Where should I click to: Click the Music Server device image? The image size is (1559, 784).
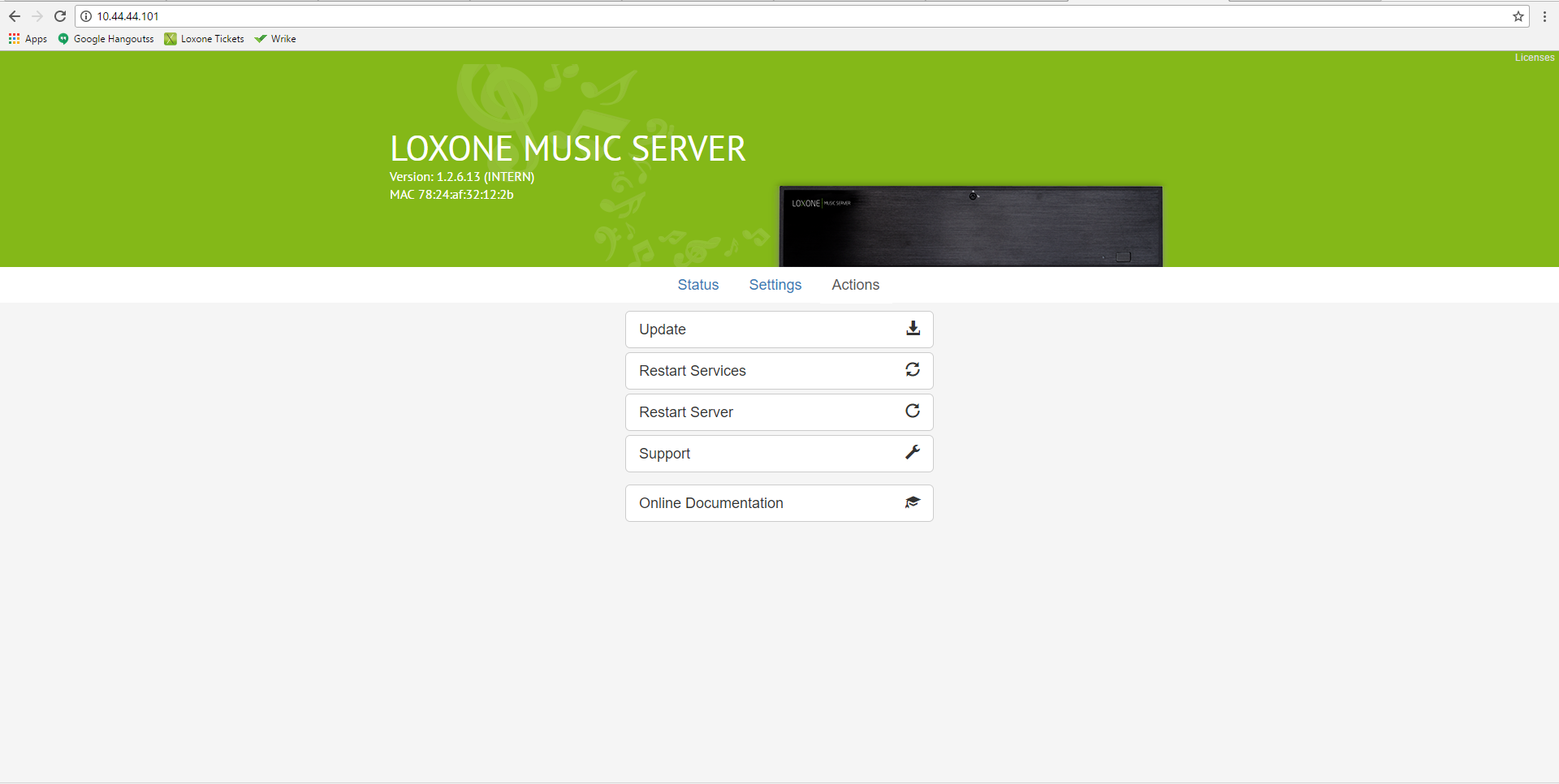[970, 226]
